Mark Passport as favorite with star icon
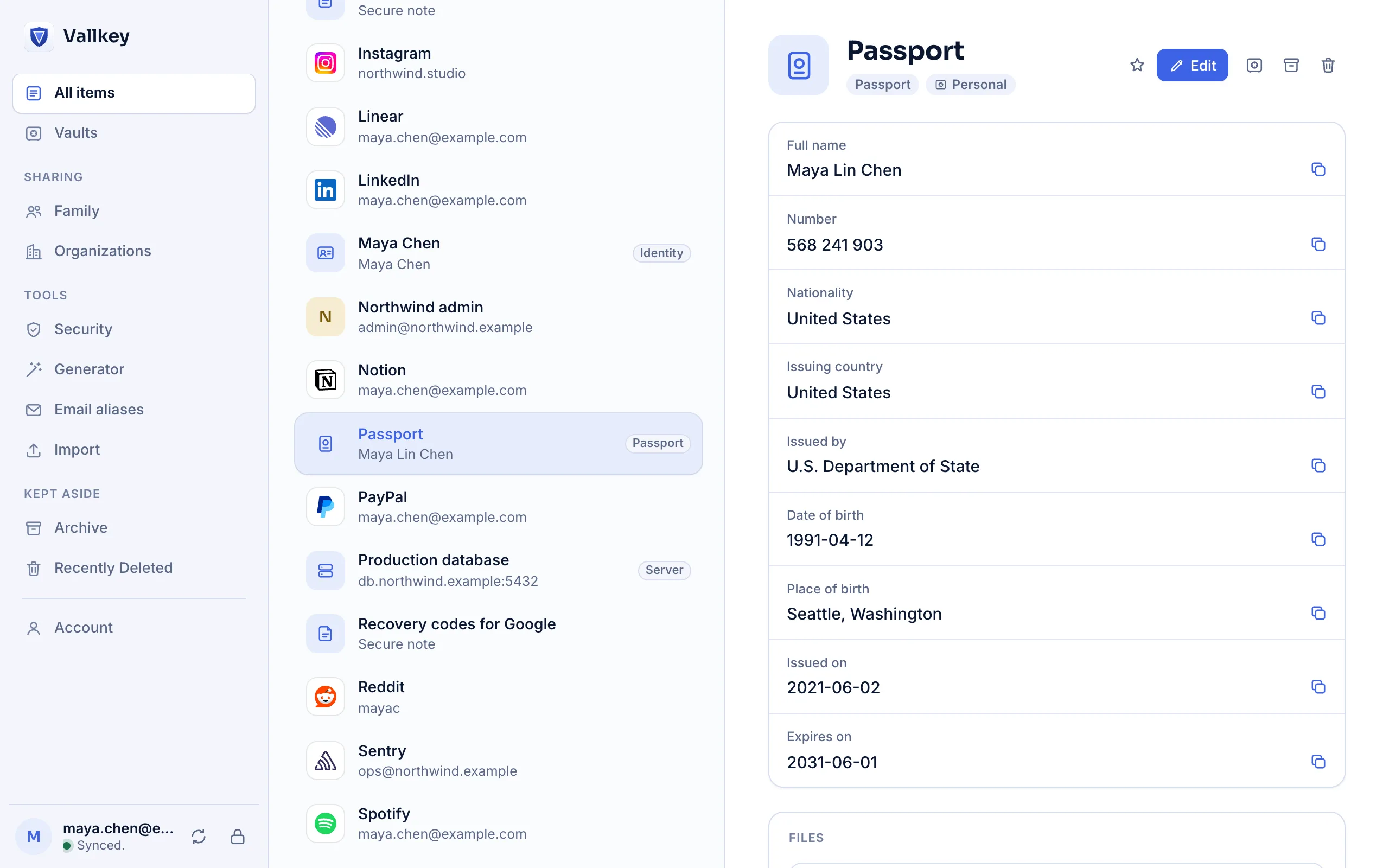 tap(1137, 65)
